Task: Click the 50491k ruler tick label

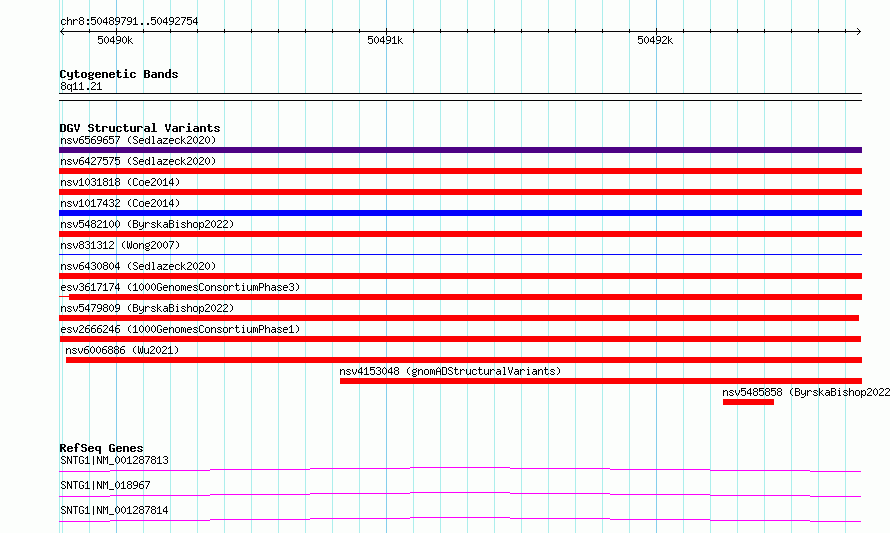Action: click(385, 40)
